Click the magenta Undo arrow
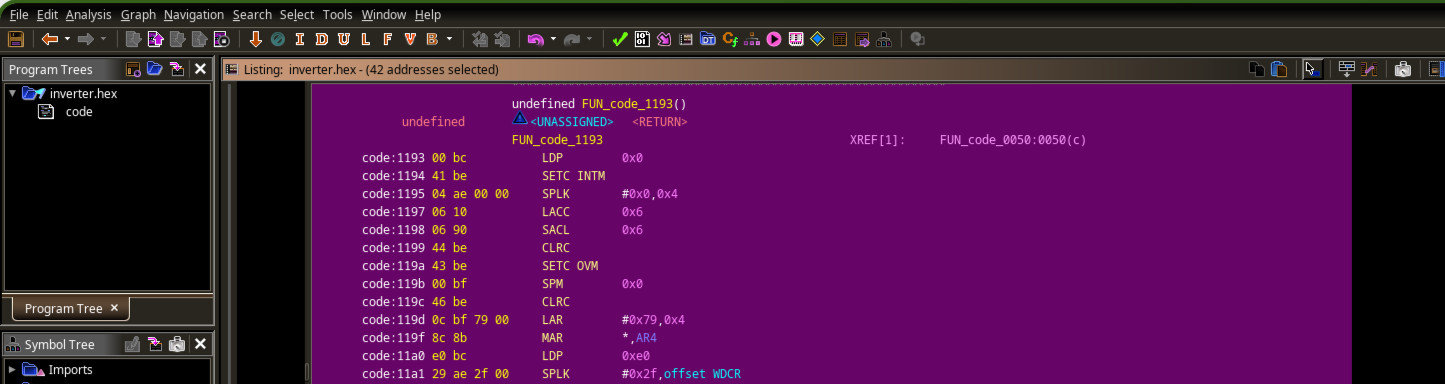The height and width of the screenshot is (384, 1445). click(535, 39)
